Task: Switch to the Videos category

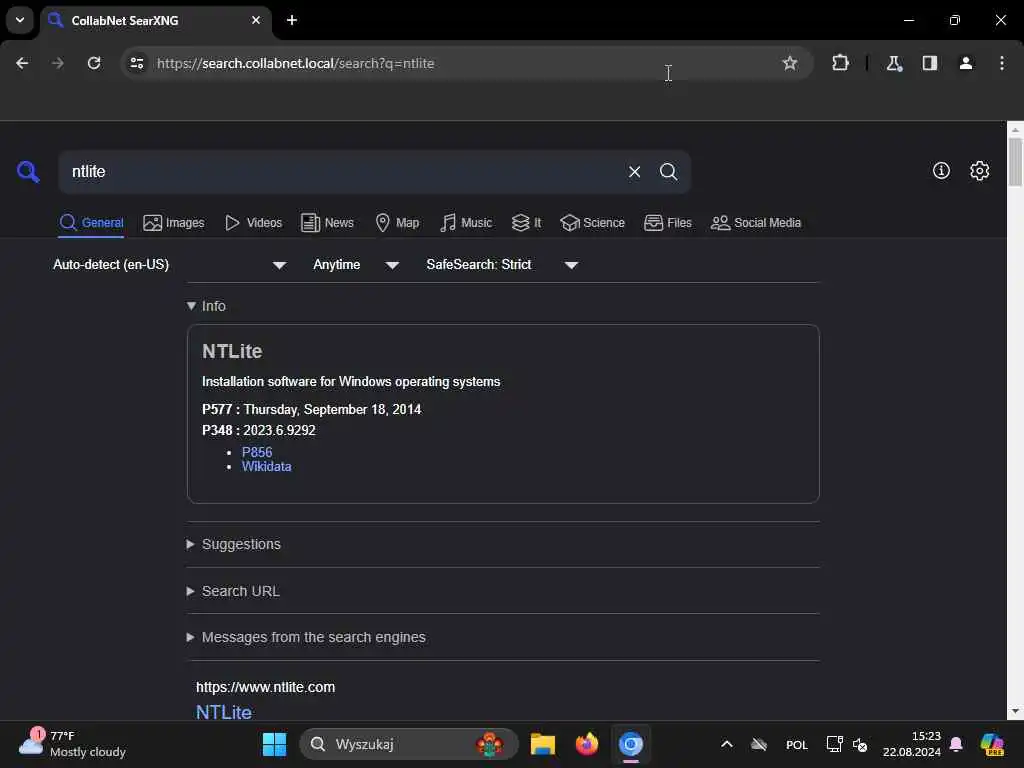Action: tap(253, 223)
